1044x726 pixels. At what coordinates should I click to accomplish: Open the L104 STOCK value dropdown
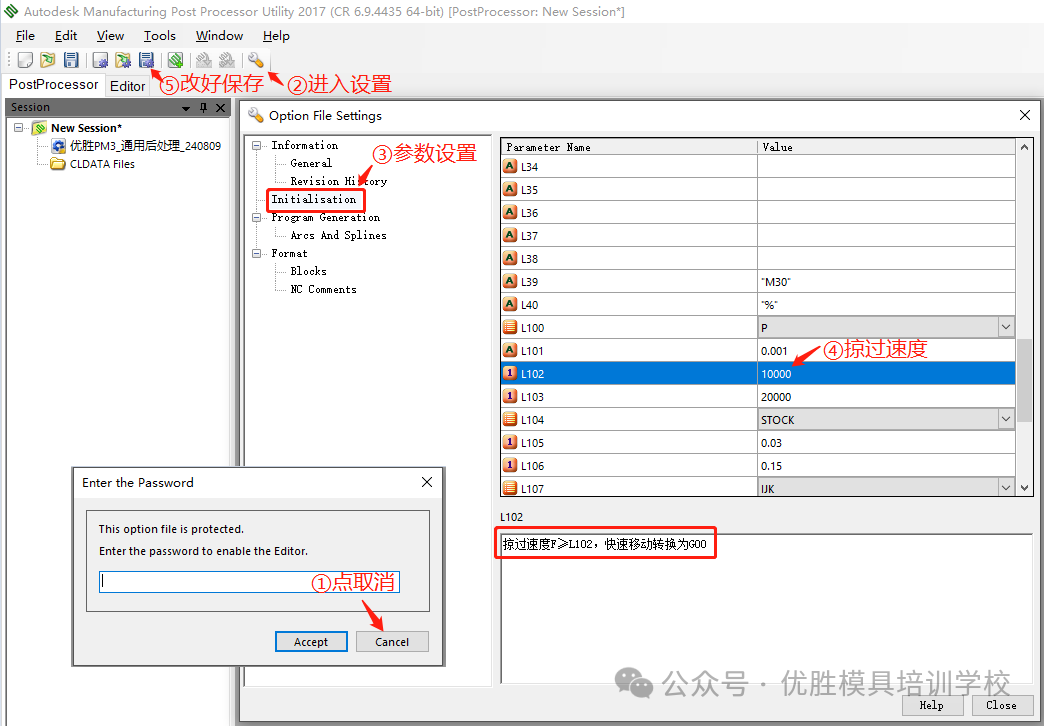click(1006, 419)
